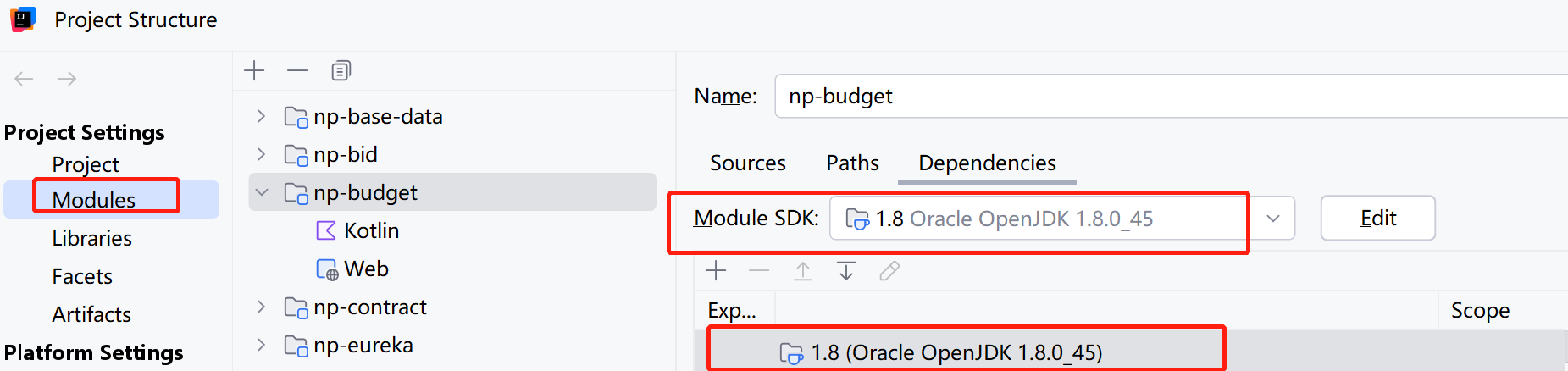Viewport: 1568px width, 371px height.
Task: Expand the np-contract module
Action: pyautogui.click(x=262, y=307)
